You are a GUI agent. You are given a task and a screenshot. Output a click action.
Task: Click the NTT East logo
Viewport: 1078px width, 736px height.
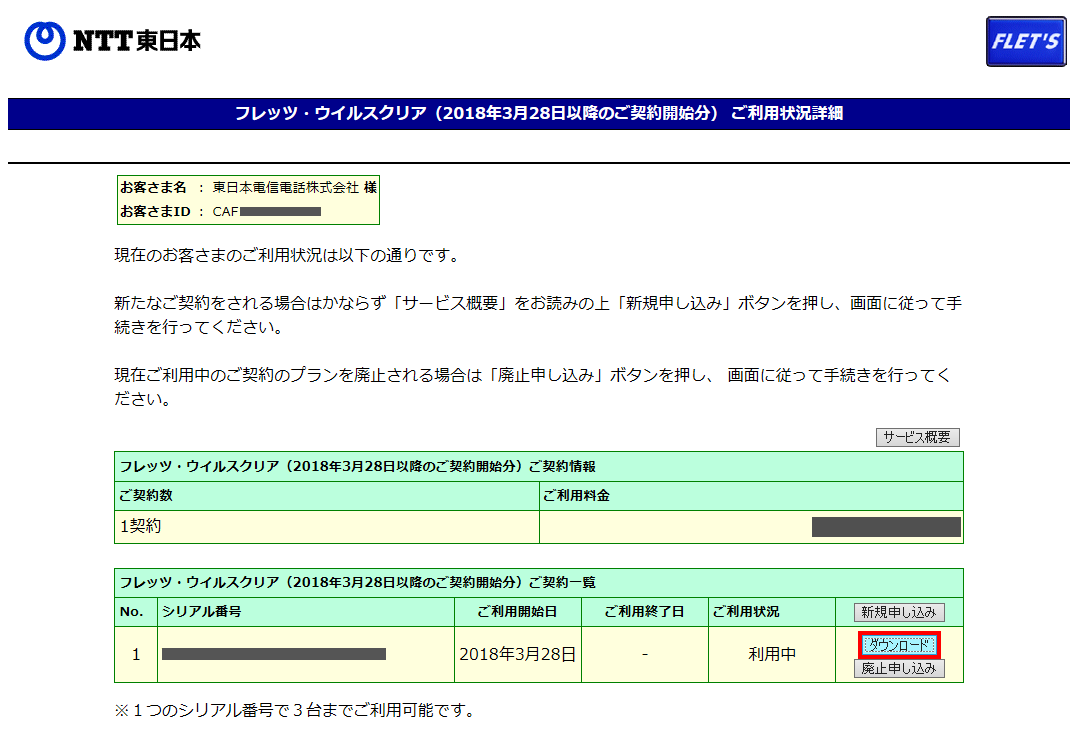point(113,41)
